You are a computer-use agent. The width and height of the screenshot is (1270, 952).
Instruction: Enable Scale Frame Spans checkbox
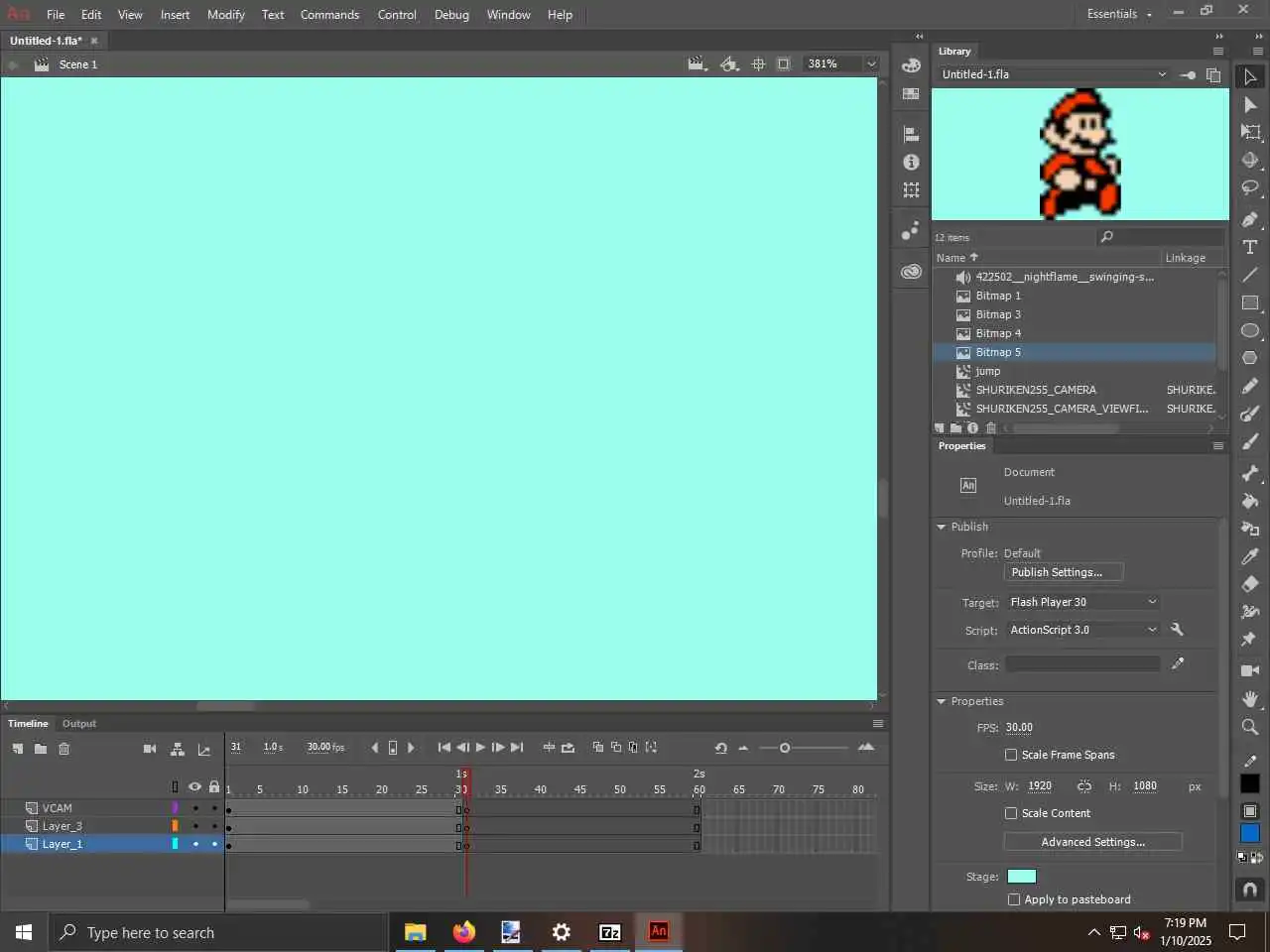1011,755
